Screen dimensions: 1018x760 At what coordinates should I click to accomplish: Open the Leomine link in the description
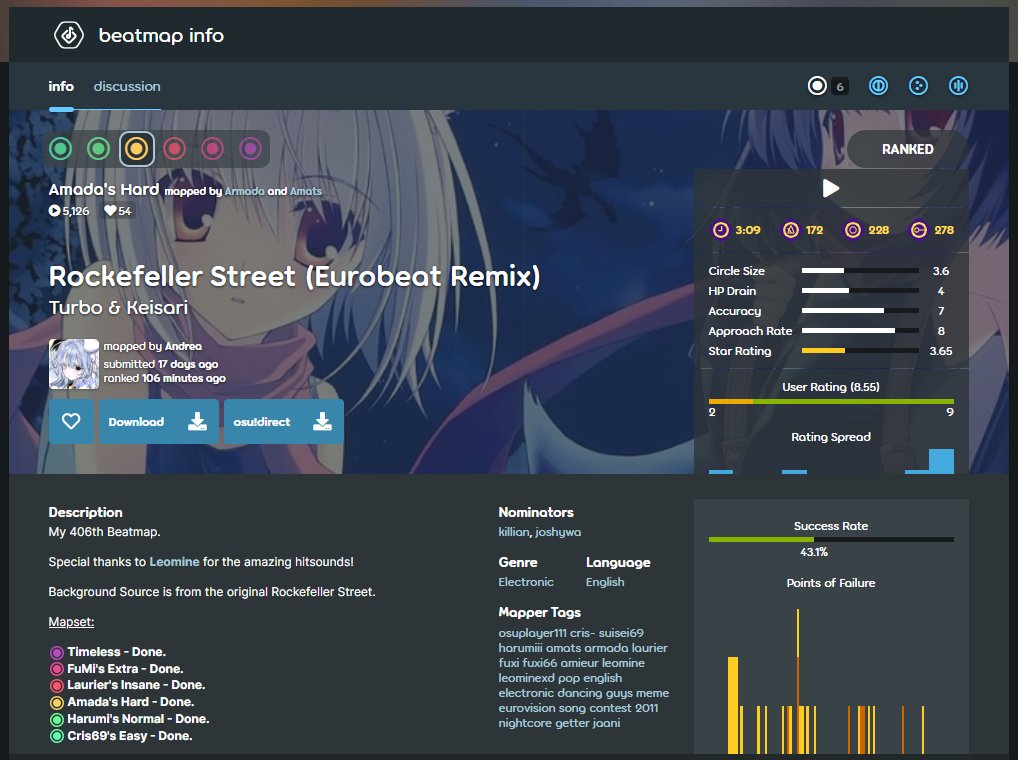[174, 562]
